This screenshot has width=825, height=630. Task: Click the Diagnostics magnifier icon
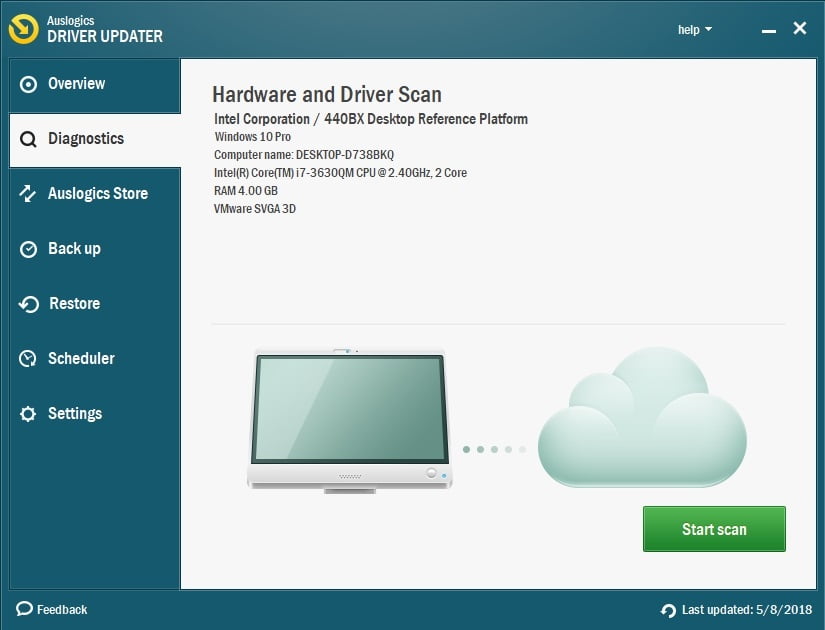click(x=28, y=140)
